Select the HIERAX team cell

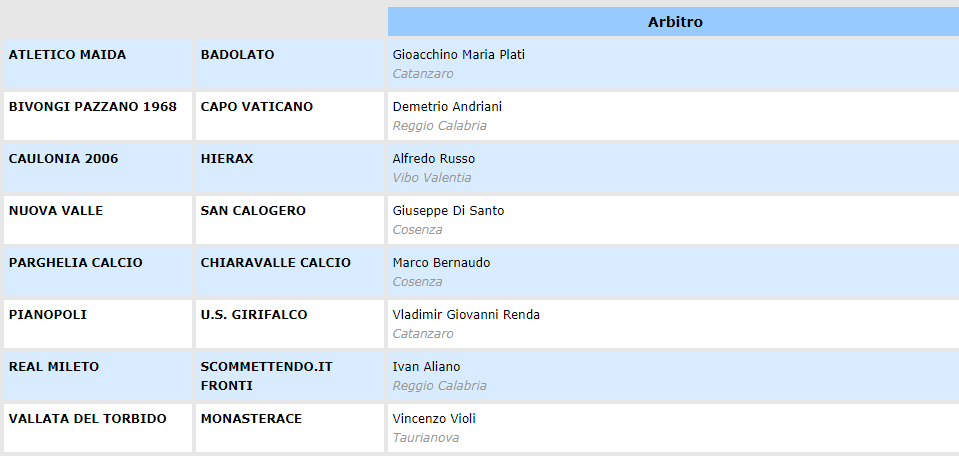[226, 159]
